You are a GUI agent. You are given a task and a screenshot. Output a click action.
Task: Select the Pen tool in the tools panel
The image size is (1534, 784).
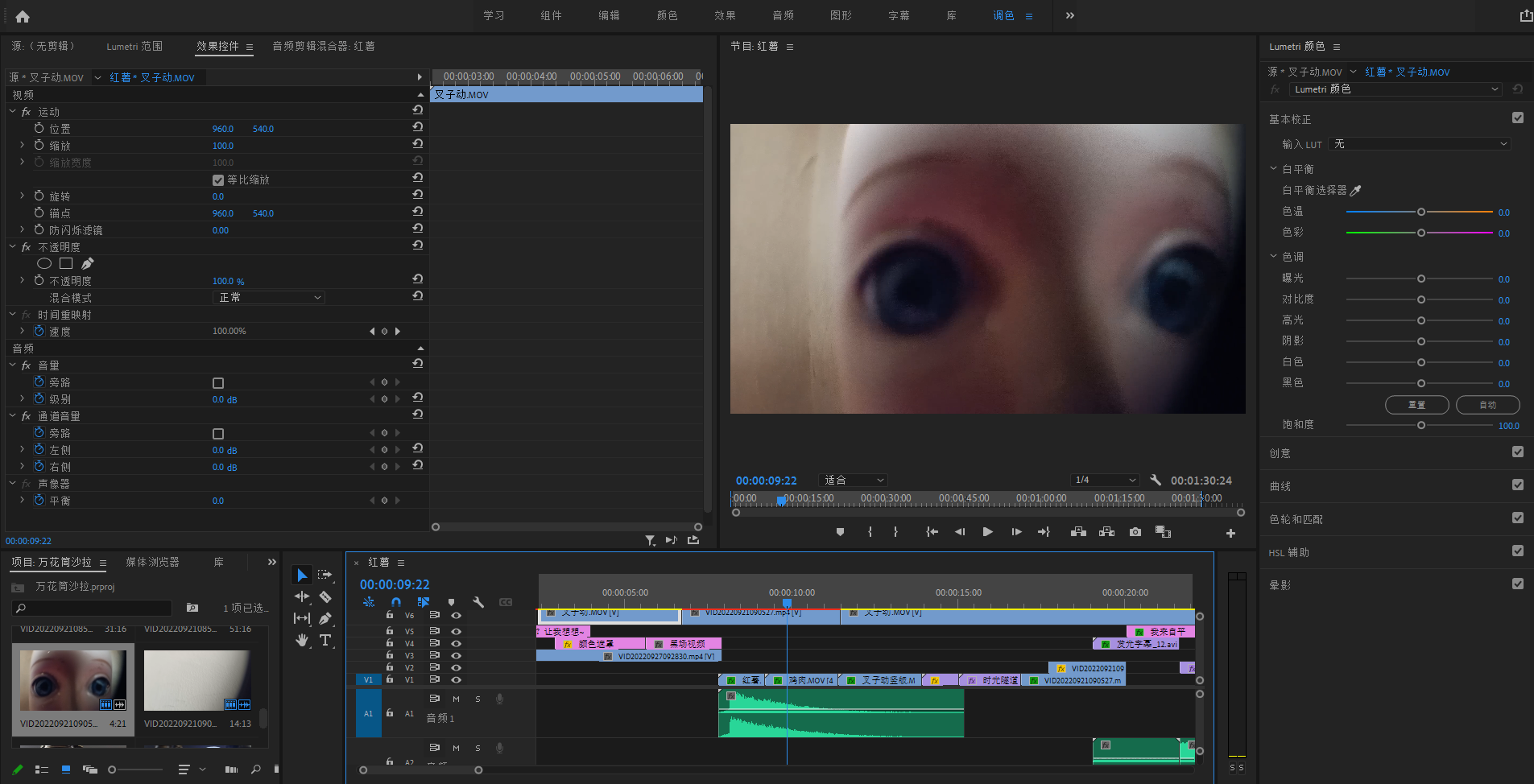pyautogui.click(x=325, y=618)
